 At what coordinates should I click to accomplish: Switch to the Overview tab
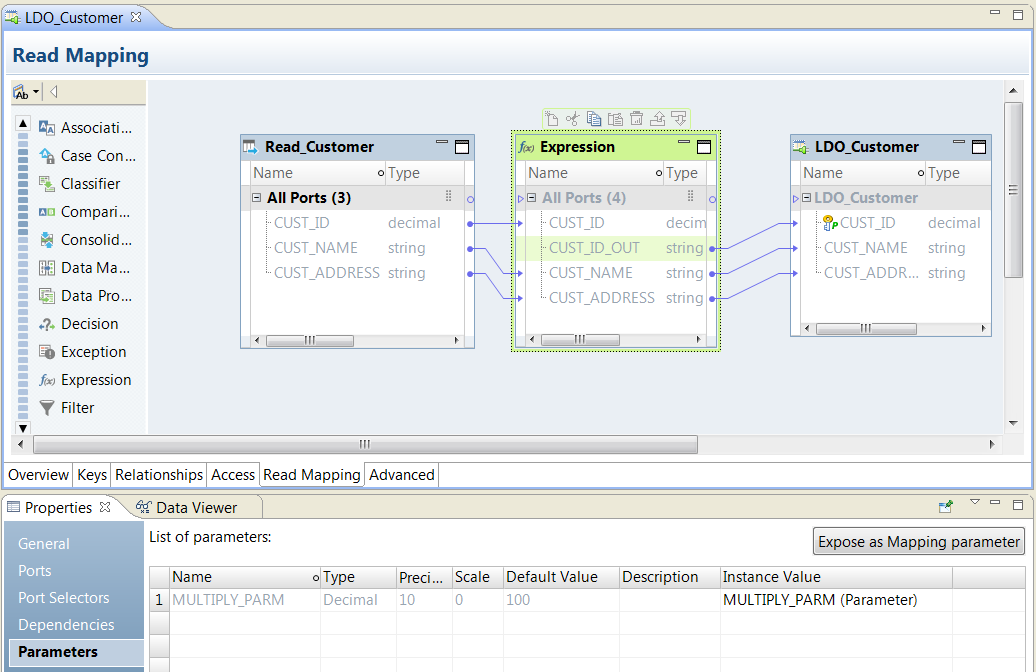(38, 475)
